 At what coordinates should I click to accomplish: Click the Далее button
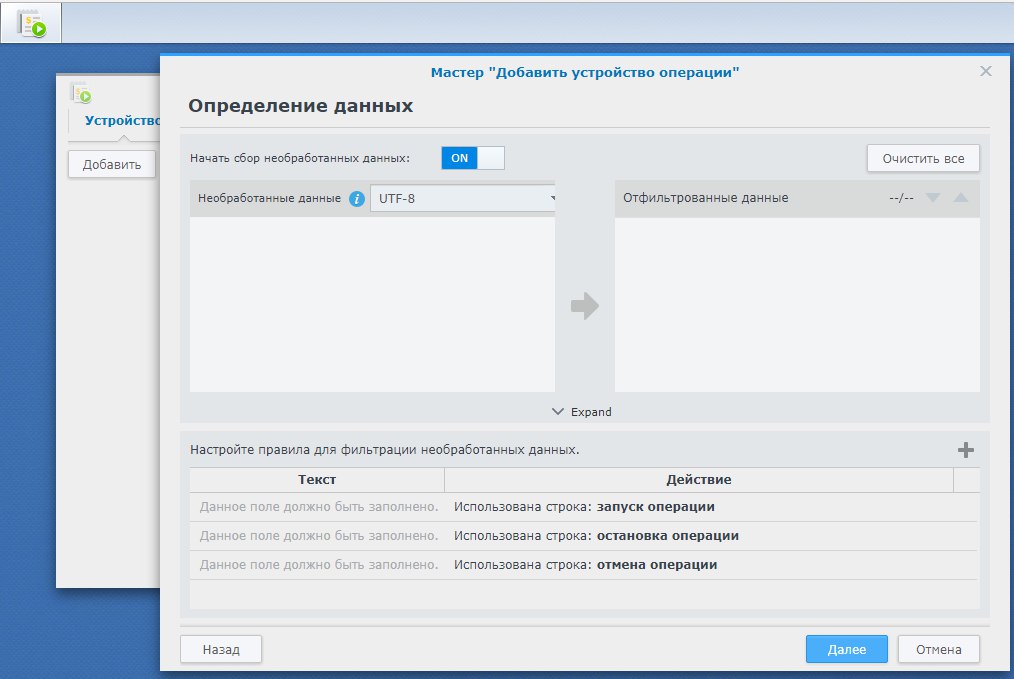[x=847, y=649]
